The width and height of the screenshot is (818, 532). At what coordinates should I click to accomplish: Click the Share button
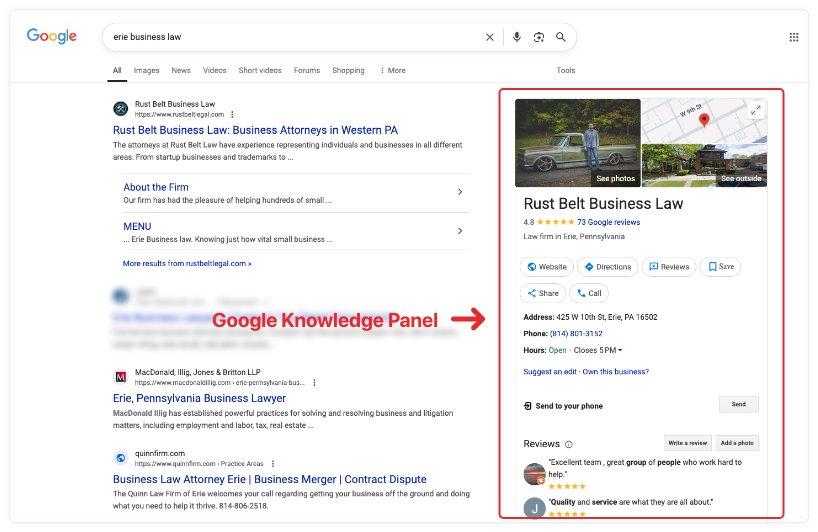(543, 293)
